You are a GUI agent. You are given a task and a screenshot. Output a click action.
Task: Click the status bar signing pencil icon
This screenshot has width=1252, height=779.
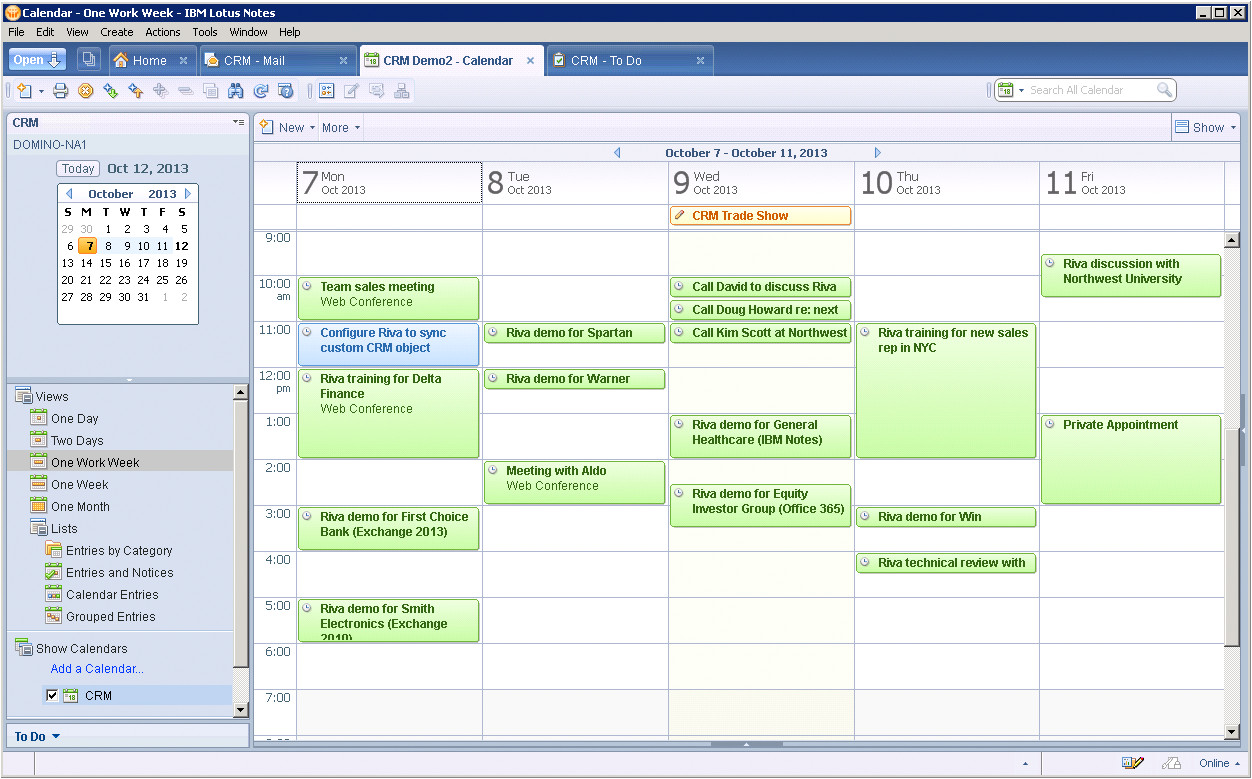pyautogui.click(x=1133, y=763)
